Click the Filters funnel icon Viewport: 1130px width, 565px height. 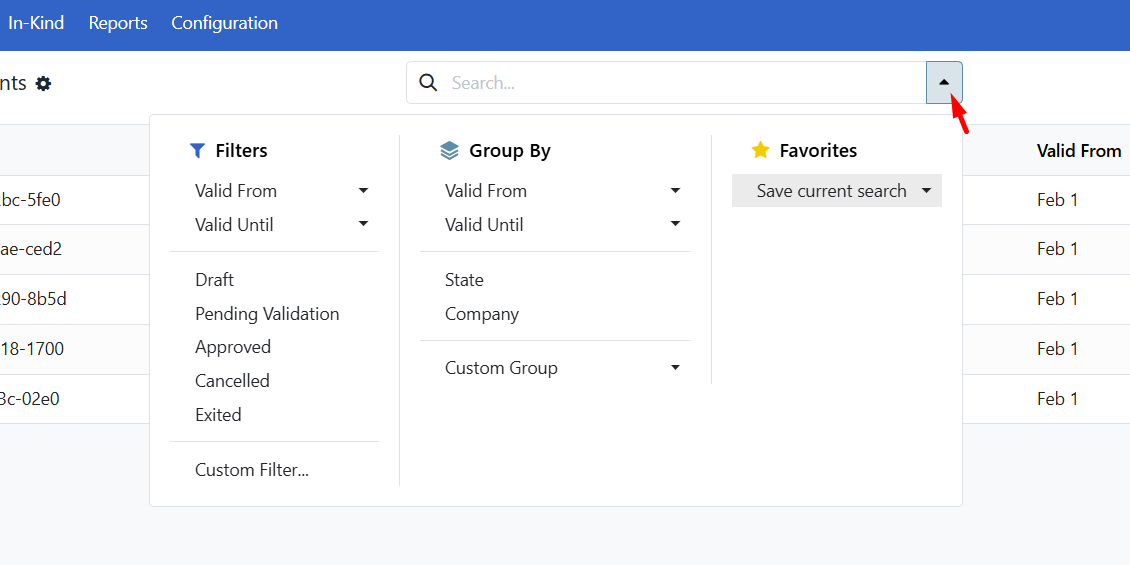(x=197, y=151)
